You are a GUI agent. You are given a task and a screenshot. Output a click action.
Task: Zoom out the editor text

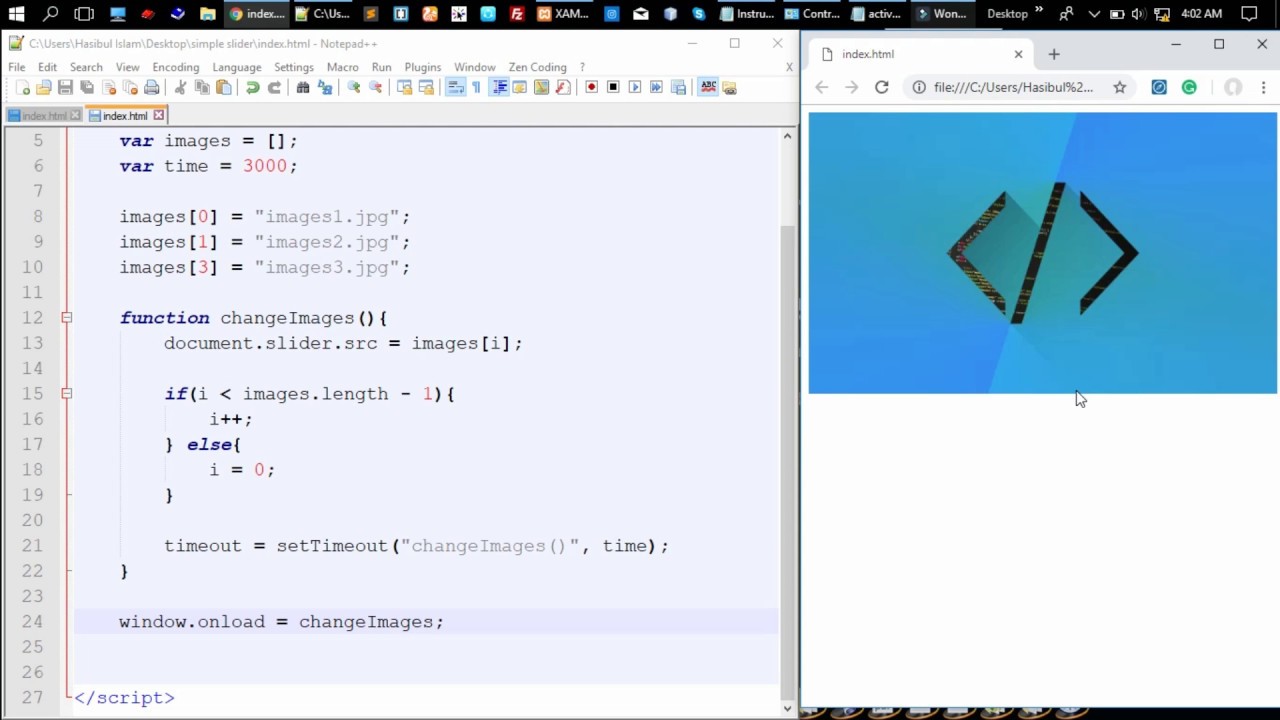tap(376, 88)
